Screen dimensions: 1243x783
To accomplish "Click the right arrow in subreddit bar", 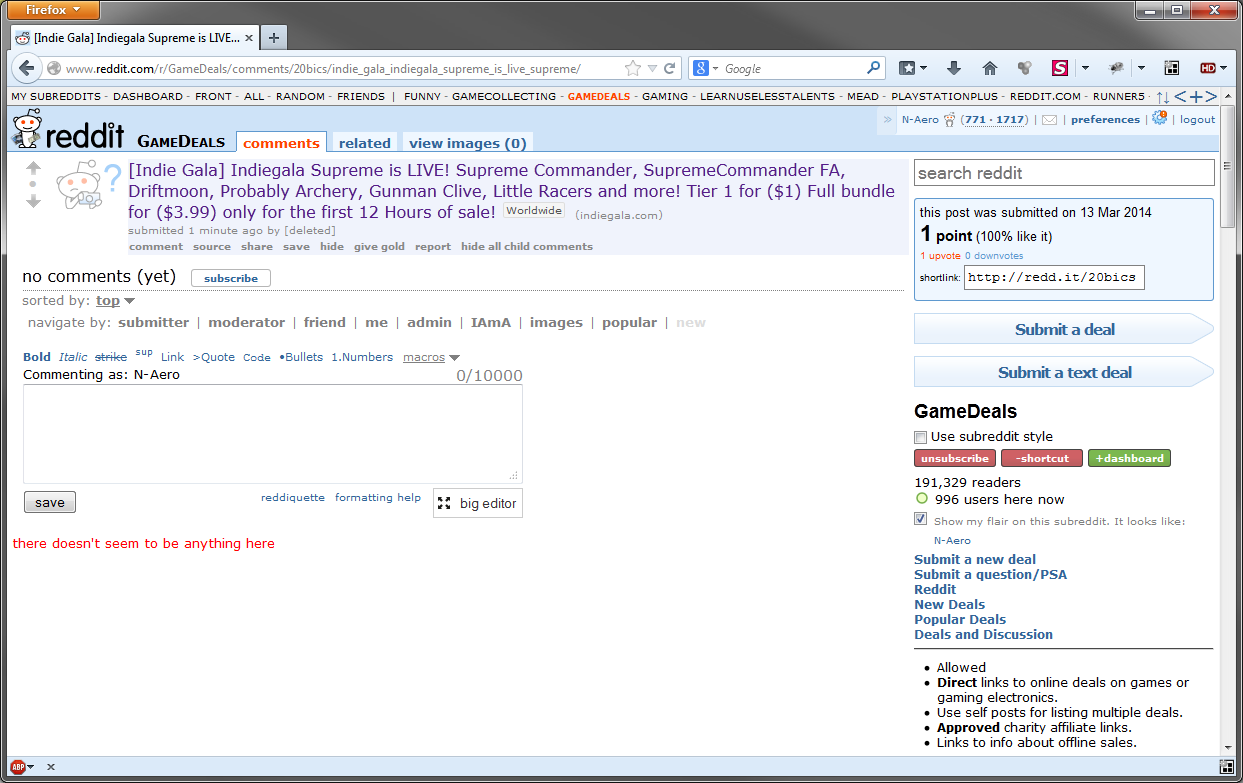I will (1211, 96).
